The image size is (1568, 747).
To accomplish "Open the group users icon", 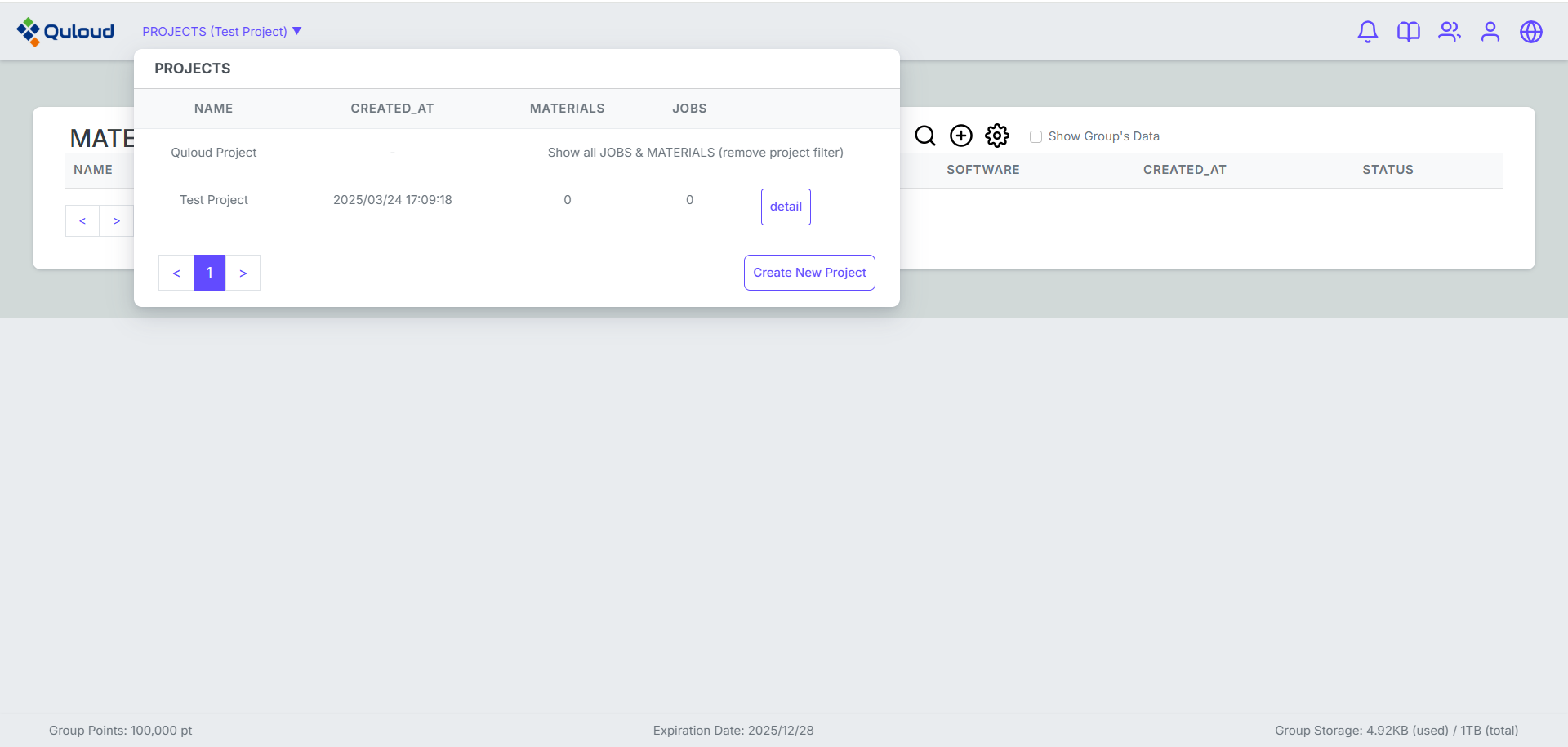I will click(x=1449, y=32).
